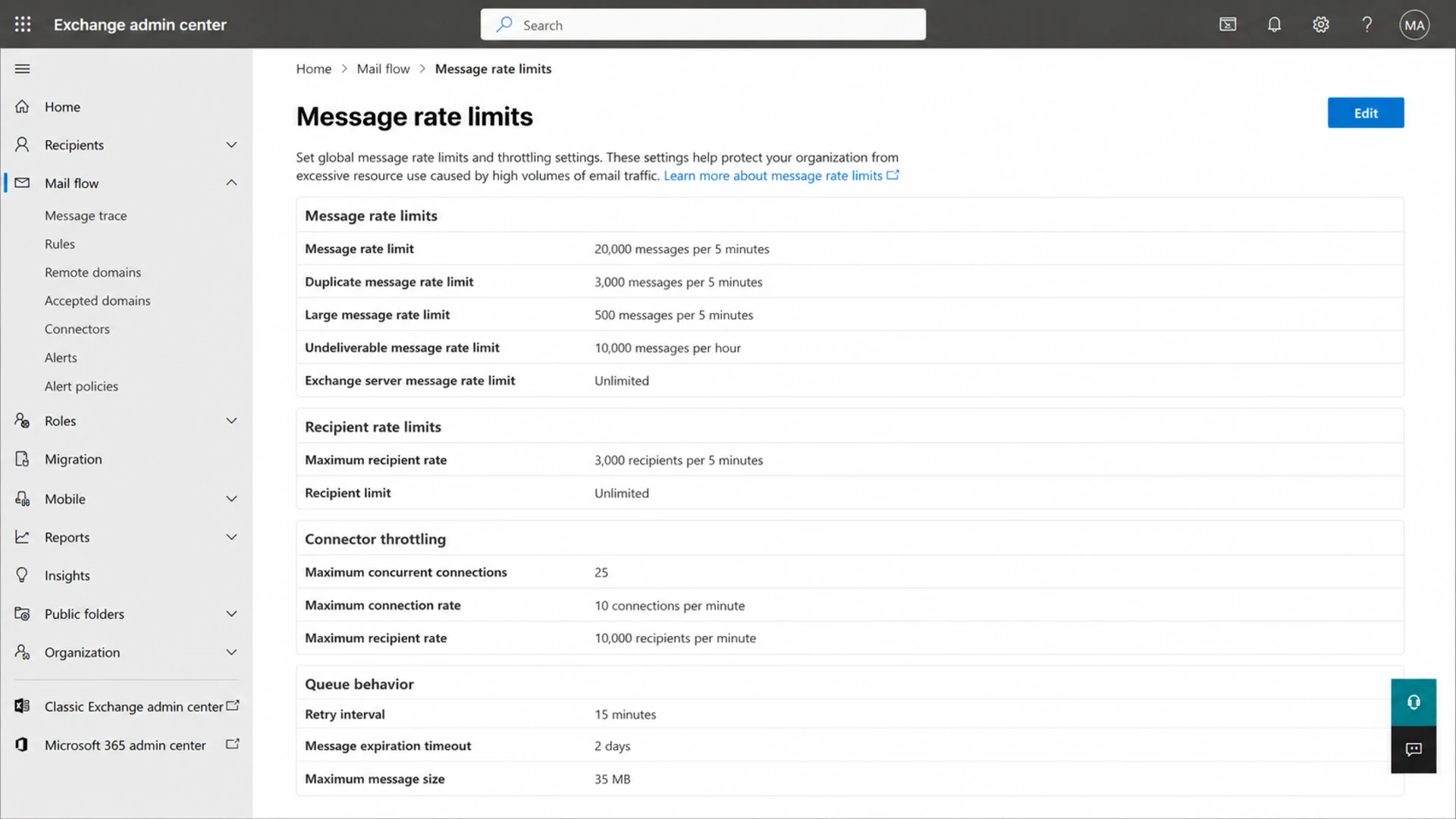Click the Recipients person icon
1456x819 pixels.
click(22, 144)
